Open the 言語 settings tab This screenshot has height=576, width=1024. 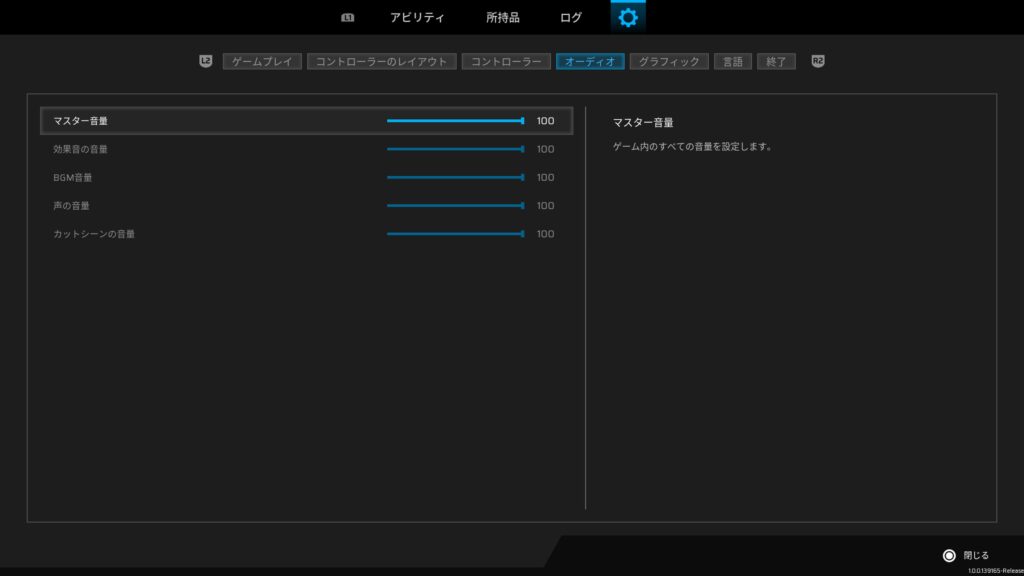pyautogui.click(x=733, y=61)
